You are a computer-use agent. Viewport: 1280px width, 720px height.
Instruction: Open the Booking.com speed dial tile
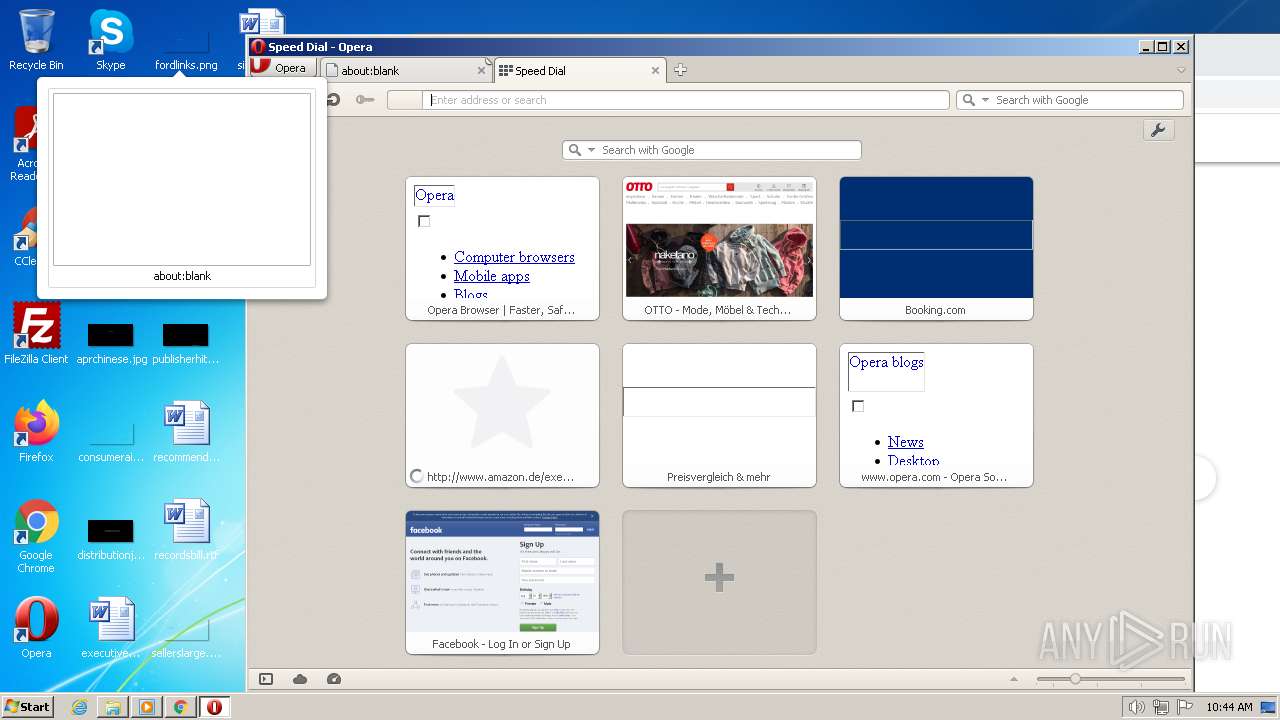click(x=936, y=248)
